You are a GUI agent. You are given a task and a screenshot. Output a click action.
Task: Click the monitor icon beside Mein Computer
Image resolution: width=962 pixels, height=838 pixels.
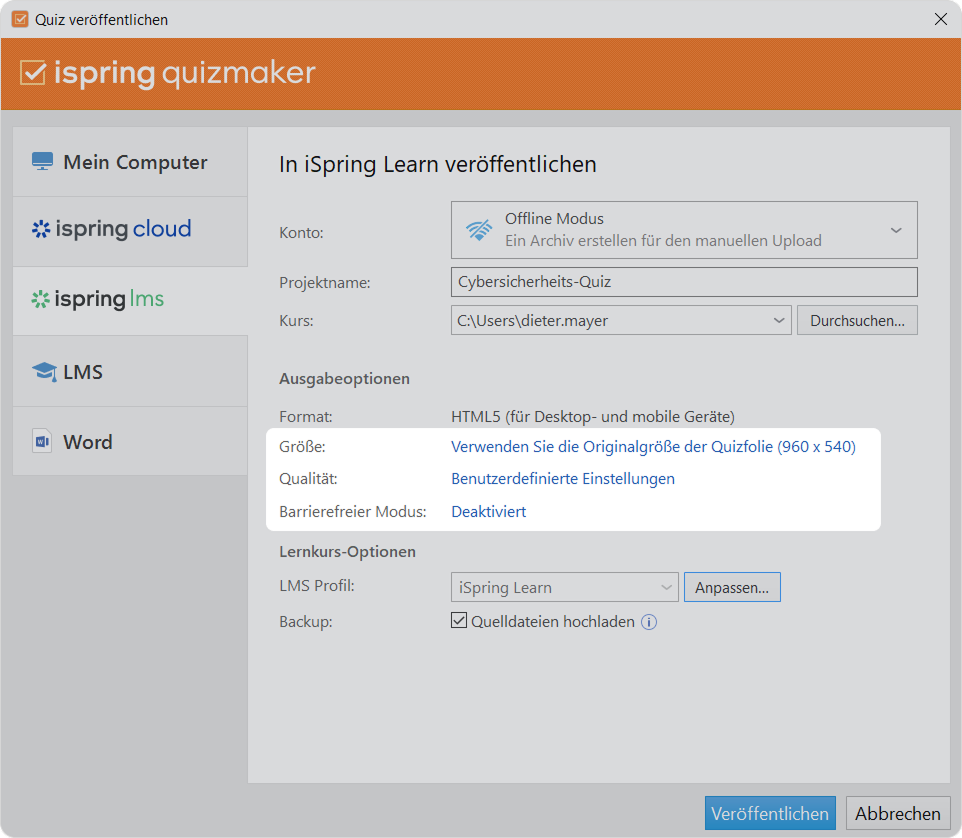click(x=42, y=162)
